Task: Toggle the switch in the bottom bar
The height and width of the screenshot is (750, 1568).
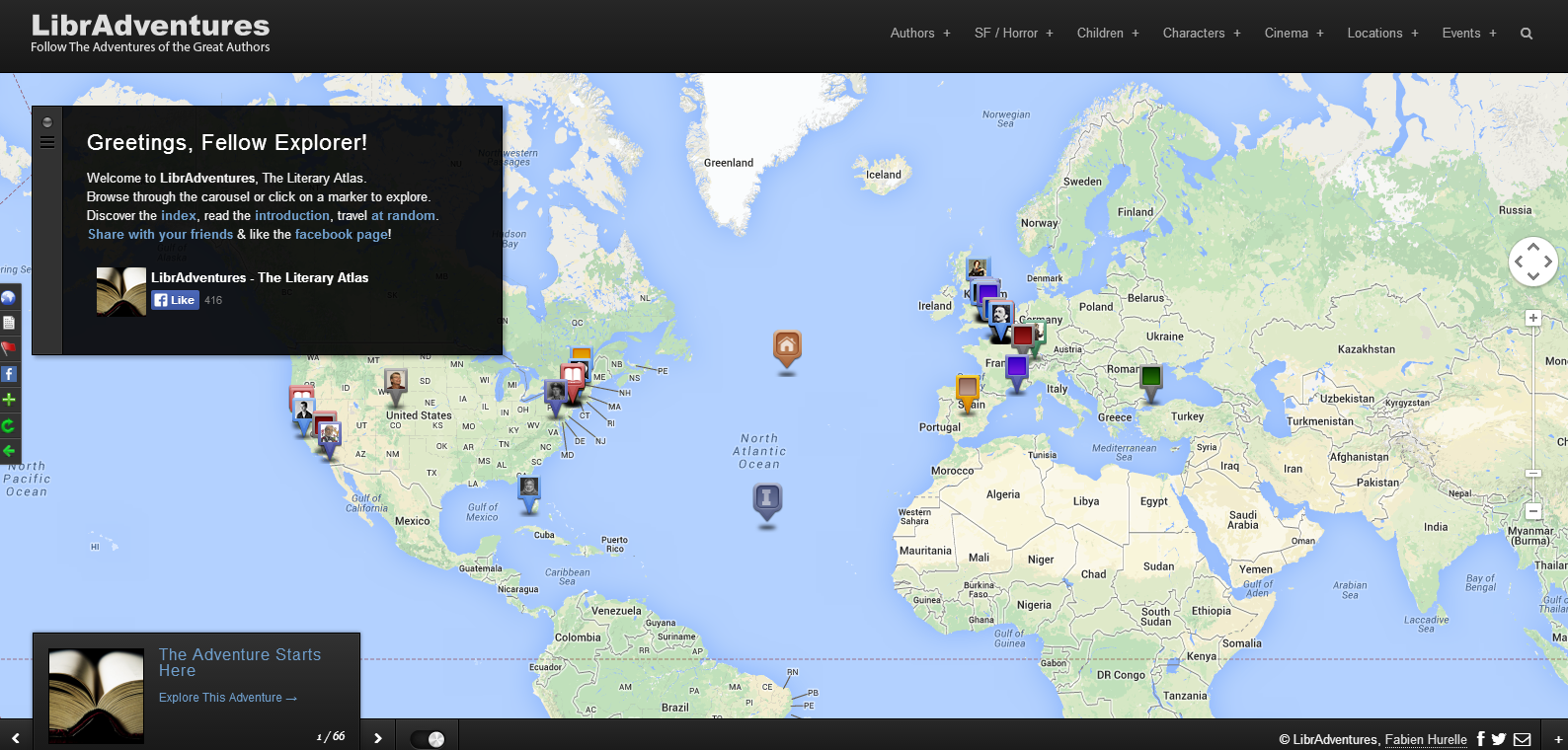Action: pyautogui.click(x=428, y=739)
